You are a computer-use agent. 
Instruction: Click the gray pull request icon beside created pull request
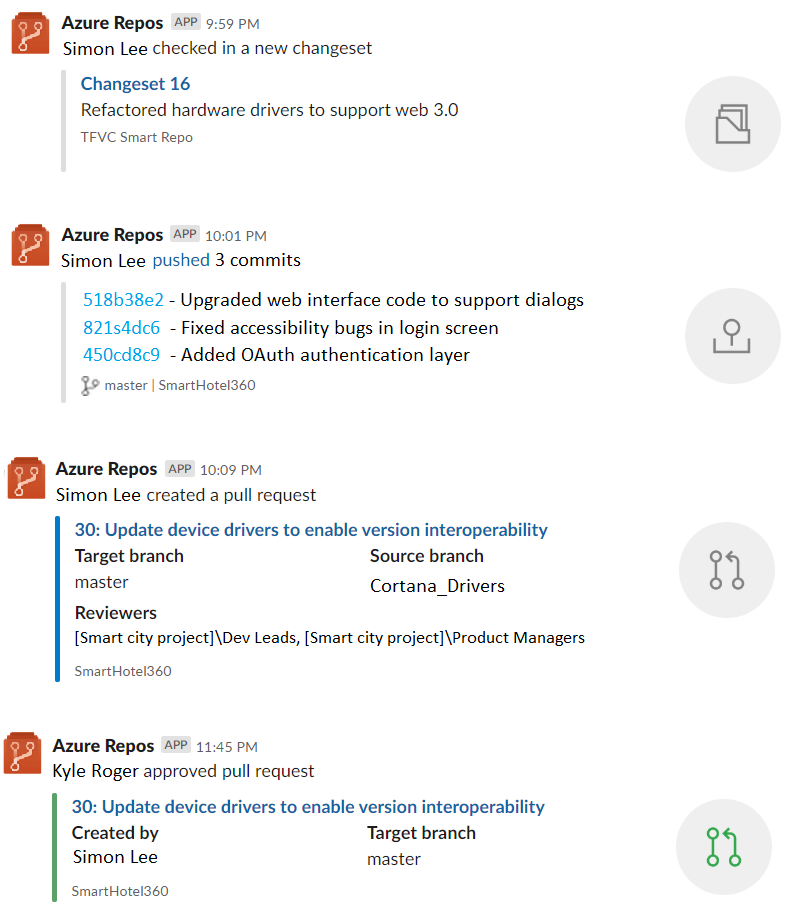point(726,570)
